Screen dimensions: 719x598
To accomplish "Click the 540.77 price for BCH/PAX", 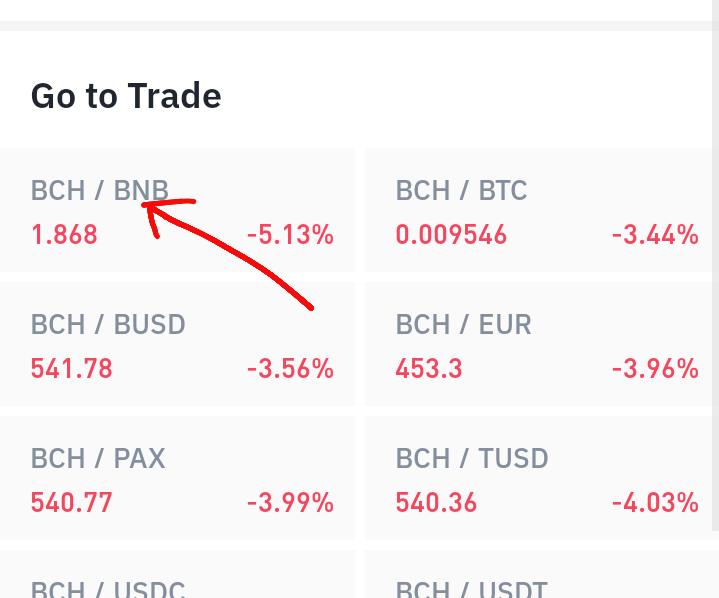I will pyautogui.click(x=72, y=503).
